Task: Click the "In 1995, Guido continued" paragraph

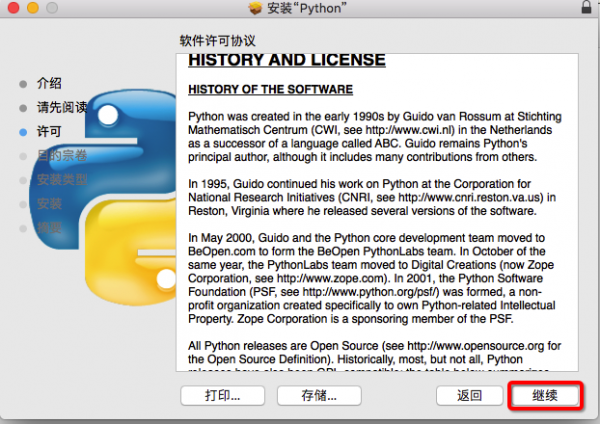Action: (372, 197)
